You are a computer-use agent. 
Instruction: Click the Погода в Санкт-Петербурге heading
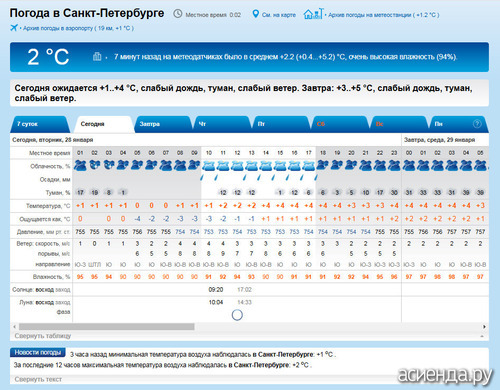pyautogui.click(x=87, y=13)
